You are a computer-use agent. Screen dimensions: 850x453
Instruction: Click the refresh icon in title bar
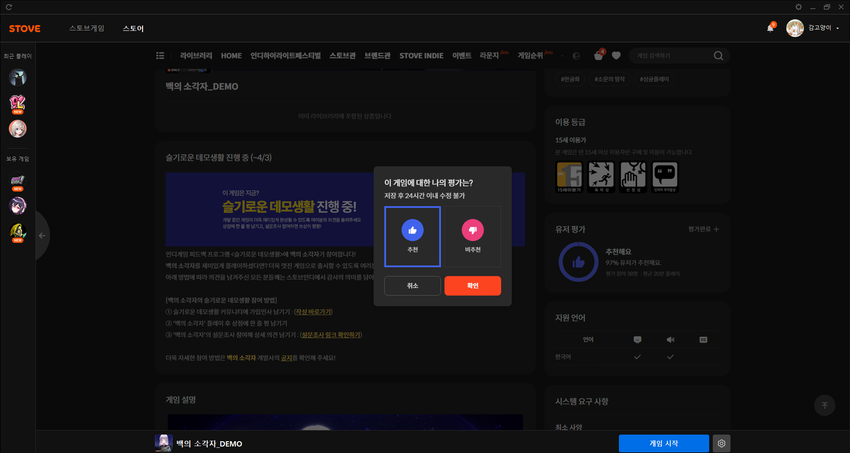click(x=9, y=7)
